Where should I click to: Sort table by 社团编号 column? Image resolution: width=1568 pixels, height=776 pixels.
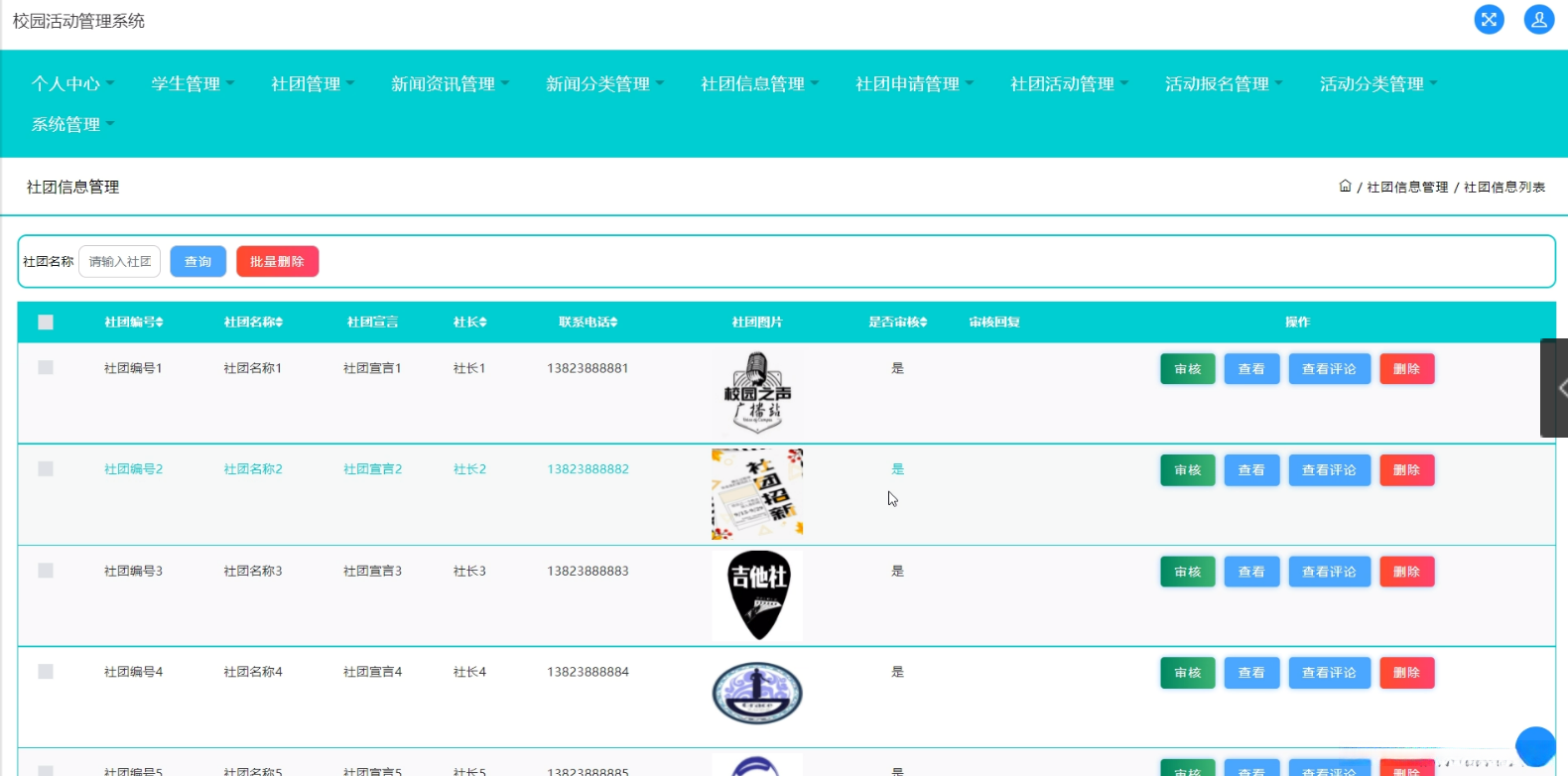click(134, 323)
